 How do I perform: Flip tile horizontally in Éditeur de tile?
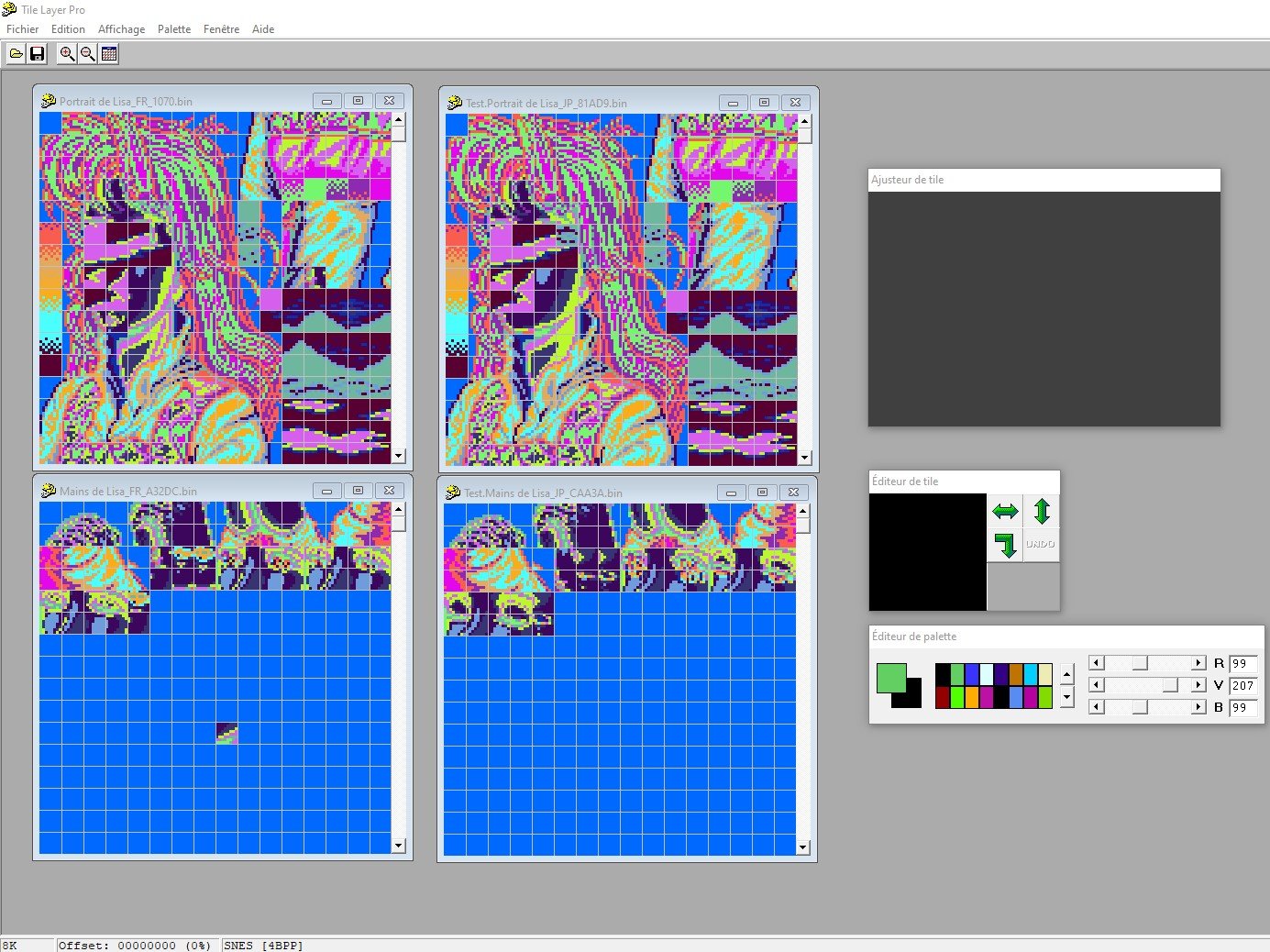click(1005, 511)
